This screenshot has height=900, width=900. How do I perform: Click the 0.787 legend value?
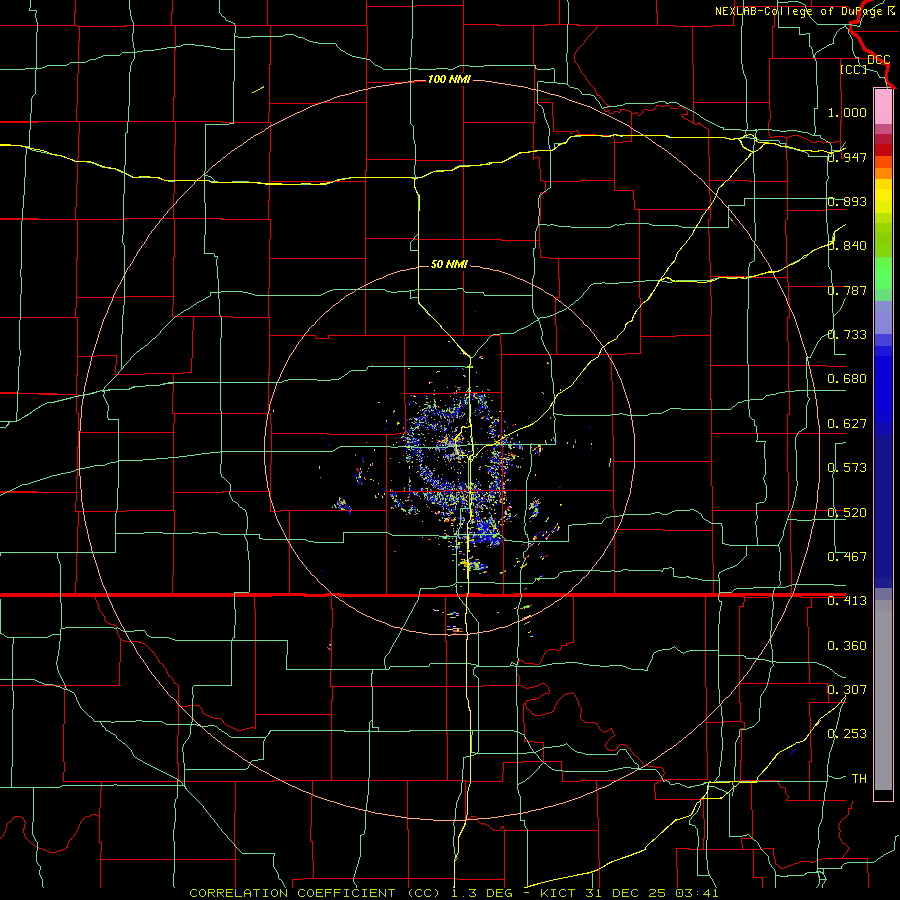pyautogui.click(x=847, y=290)
